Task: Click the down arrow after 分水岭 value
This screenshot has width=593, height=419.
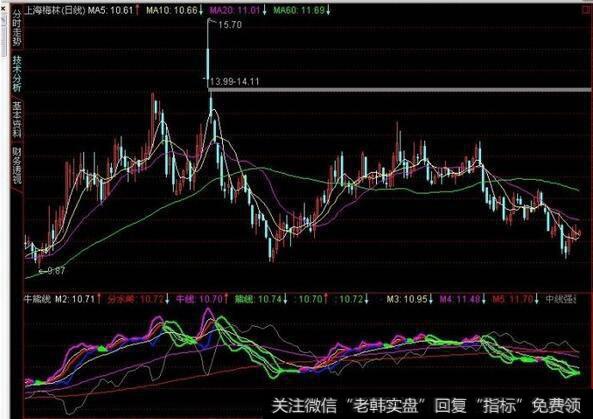Action: (167, 300)
